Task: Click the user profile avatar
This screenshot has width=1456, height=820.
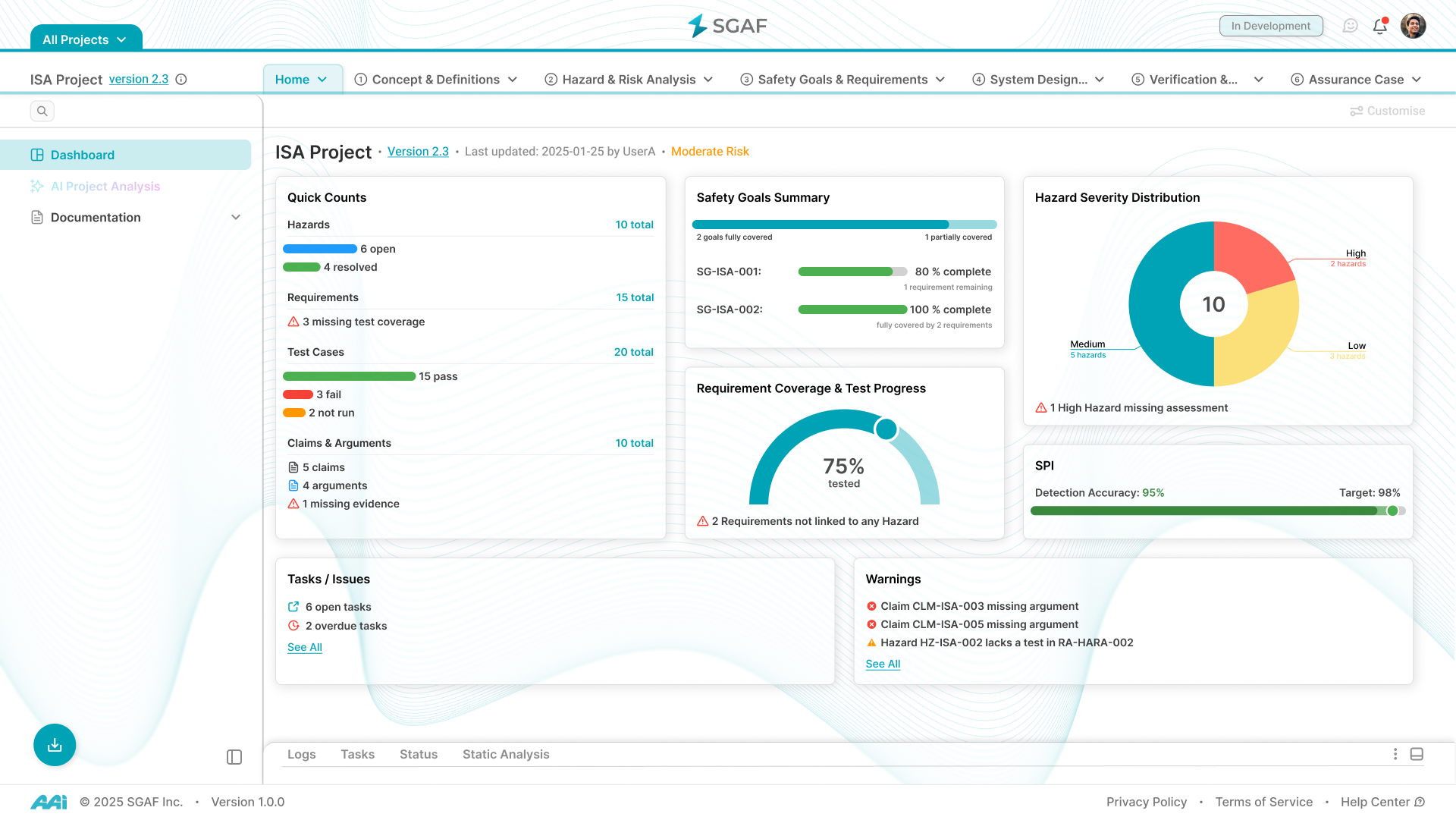Action: (x=1413, y=26)
